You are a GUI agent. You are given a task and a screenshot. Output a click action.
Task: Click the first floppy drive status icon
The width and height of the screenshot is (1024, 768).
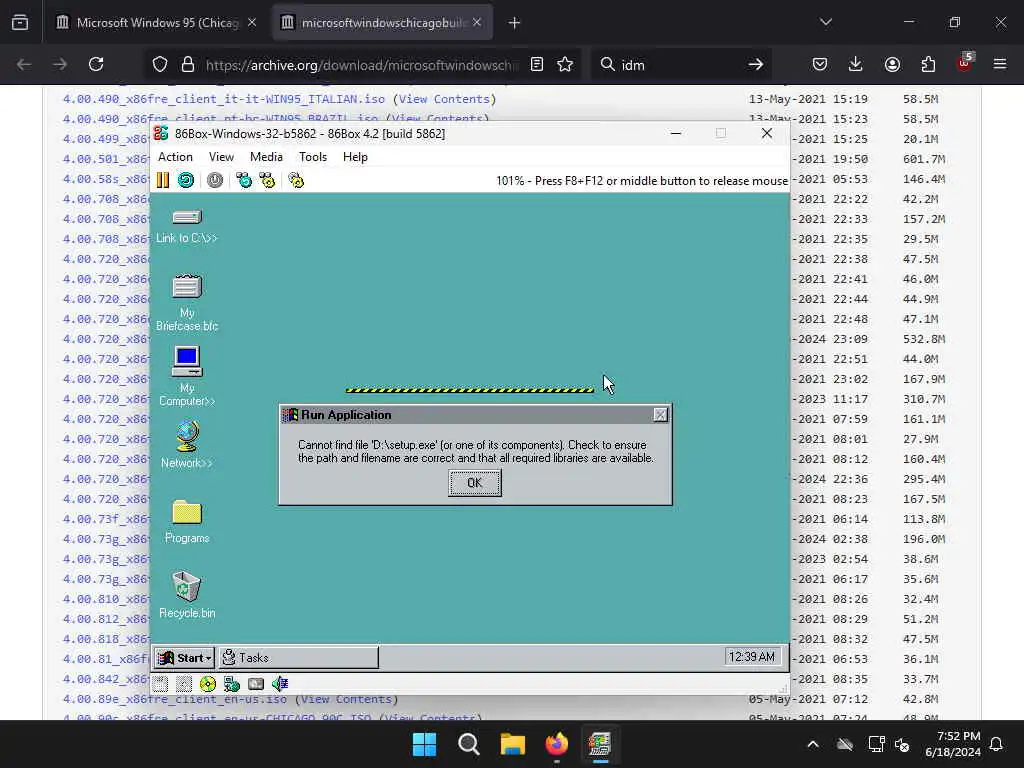pos(161,684)
